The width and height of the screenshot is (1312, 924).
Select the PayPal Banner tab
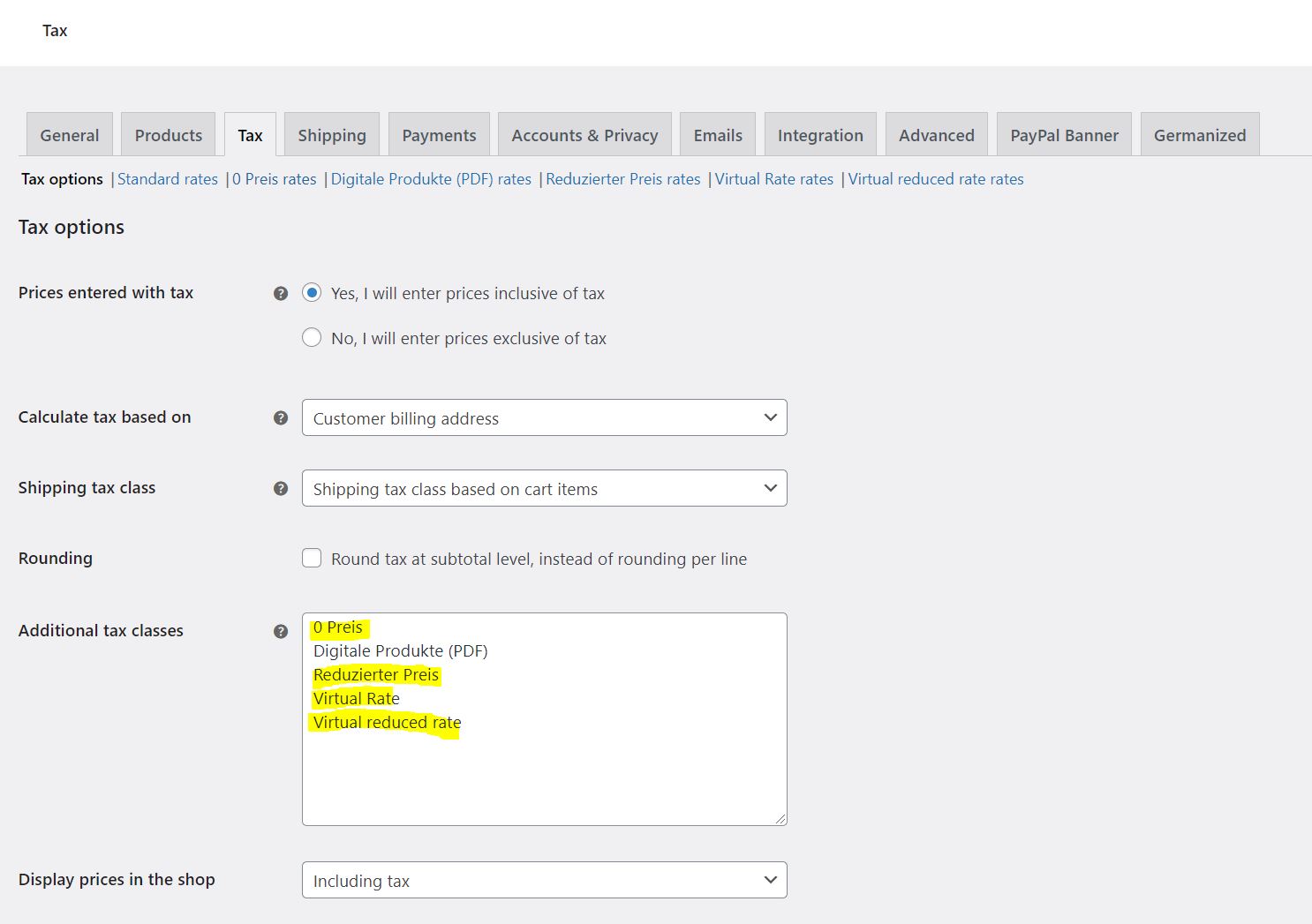[x=1063, y=134]
